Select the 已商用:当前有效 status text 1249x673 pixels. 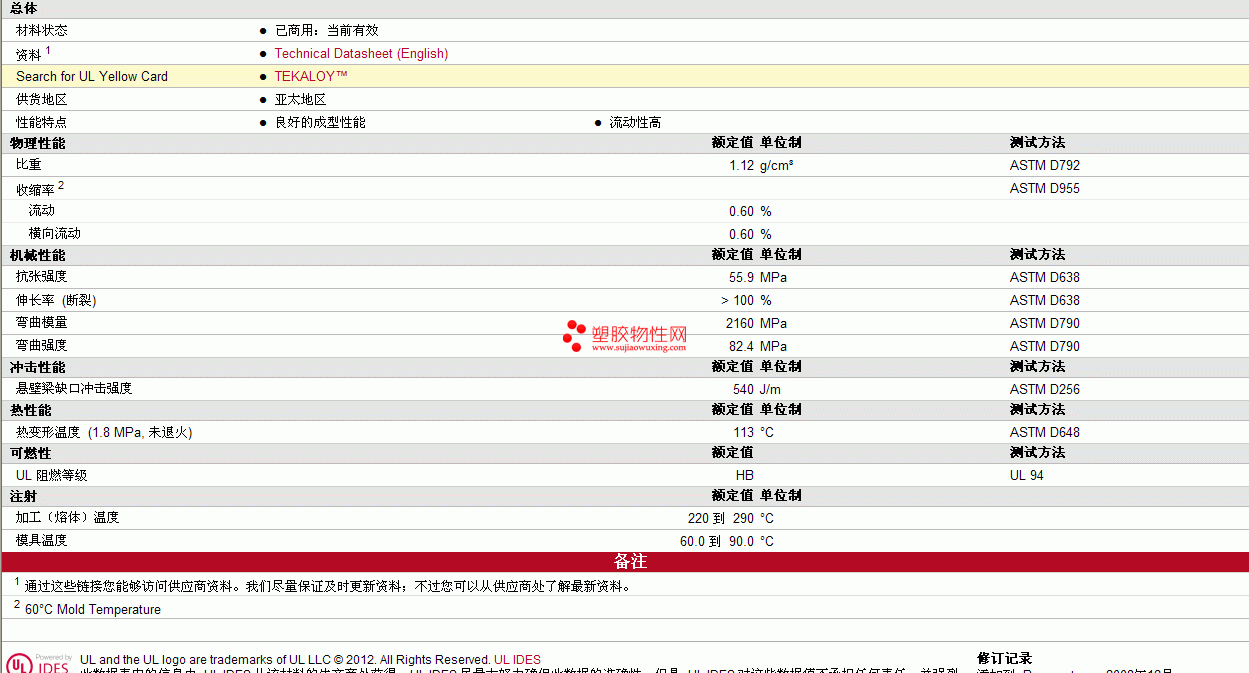[x=327, y=31]
